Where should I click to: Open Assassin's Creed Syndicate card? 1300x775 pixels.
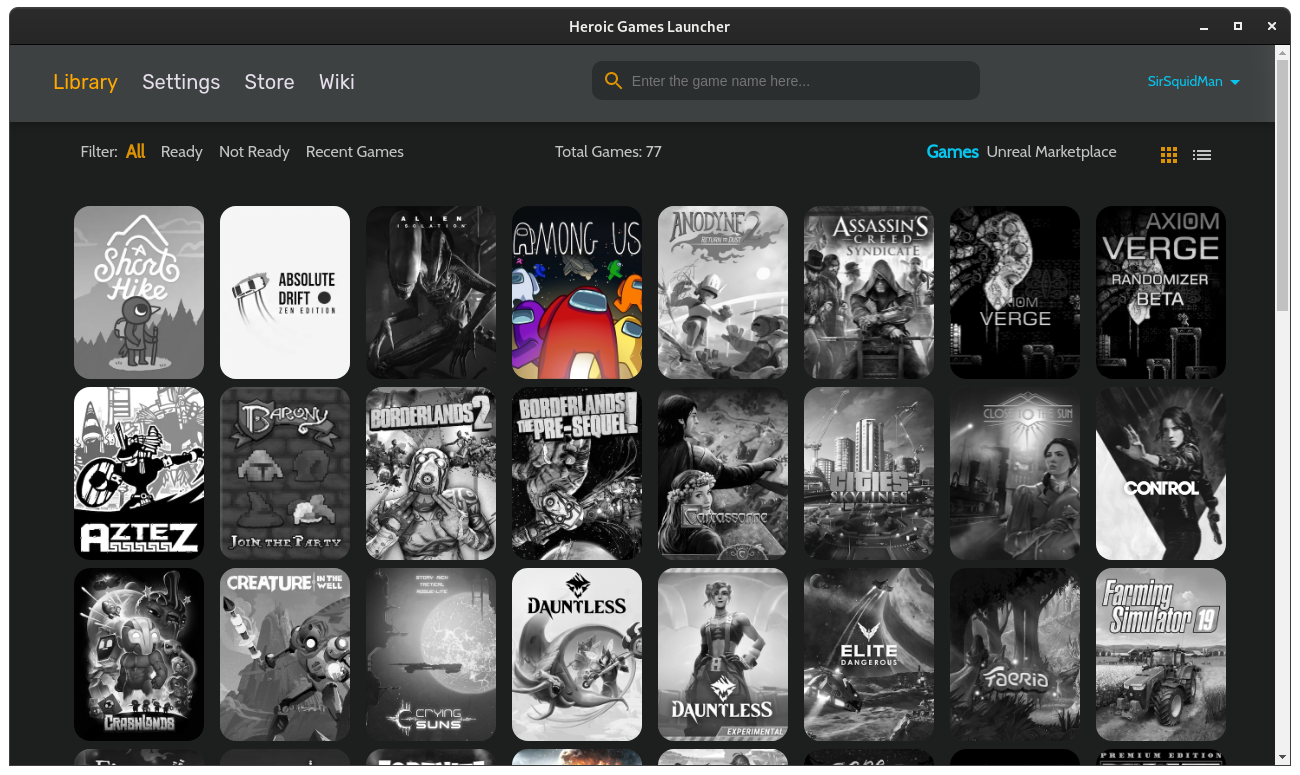click(869, 292)
